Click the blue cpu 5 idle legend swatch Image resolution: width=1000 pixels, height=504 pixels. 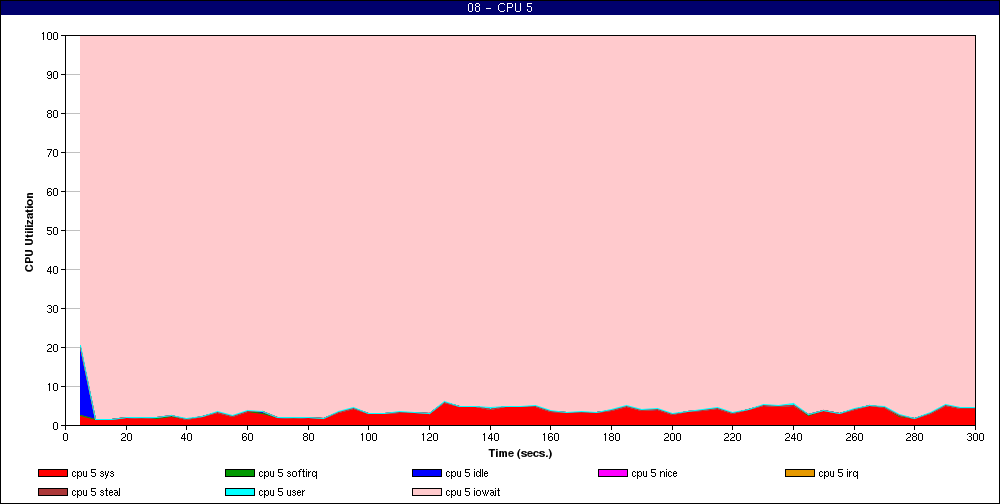click(x=427, y=473)
